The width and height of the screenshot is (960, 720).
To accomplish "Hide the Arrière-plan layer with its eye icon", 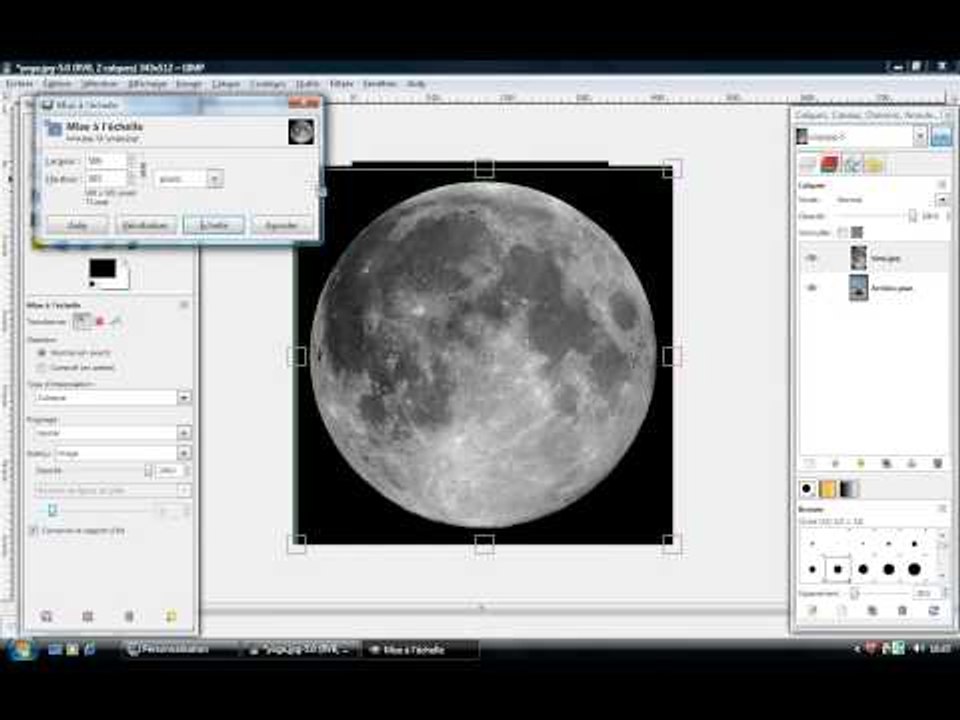I will (812, 287).
